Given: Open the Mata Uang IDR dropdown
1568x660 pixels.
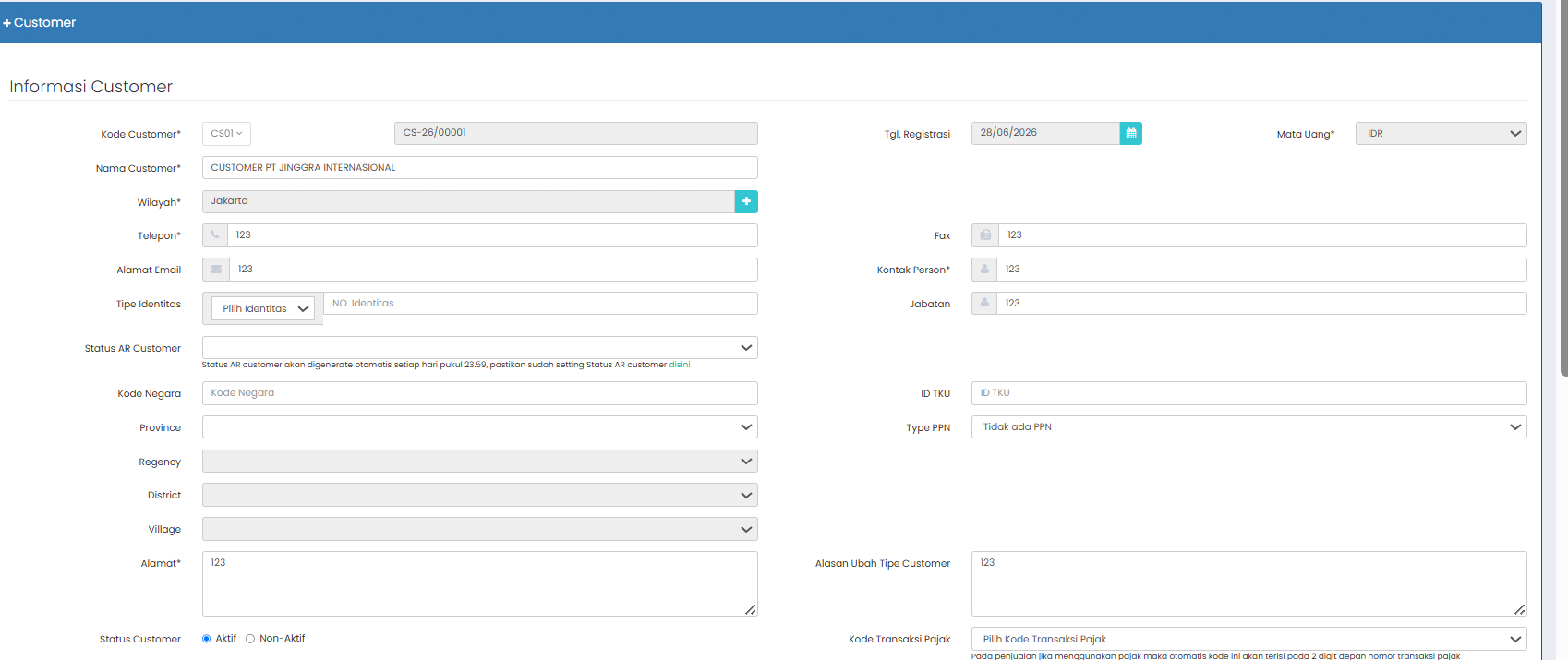Looking at the screenshot, I should pyautogui.click(x=1441, y=134).
